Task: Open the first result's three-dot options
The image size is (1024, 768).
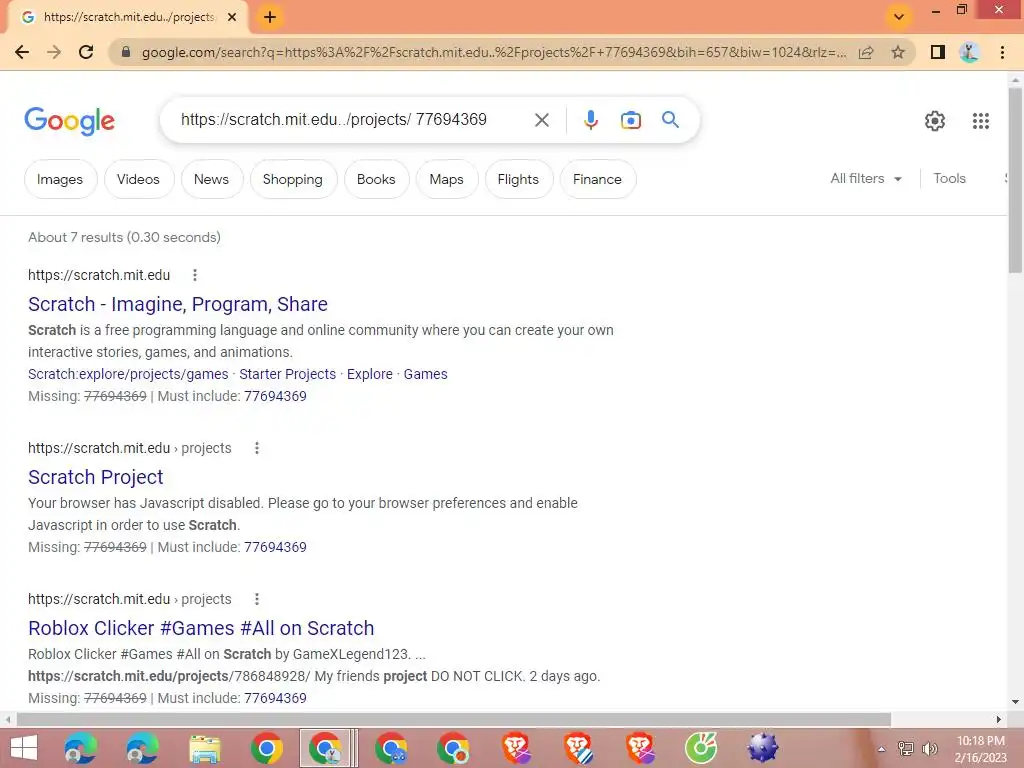Action: [195, 275]
